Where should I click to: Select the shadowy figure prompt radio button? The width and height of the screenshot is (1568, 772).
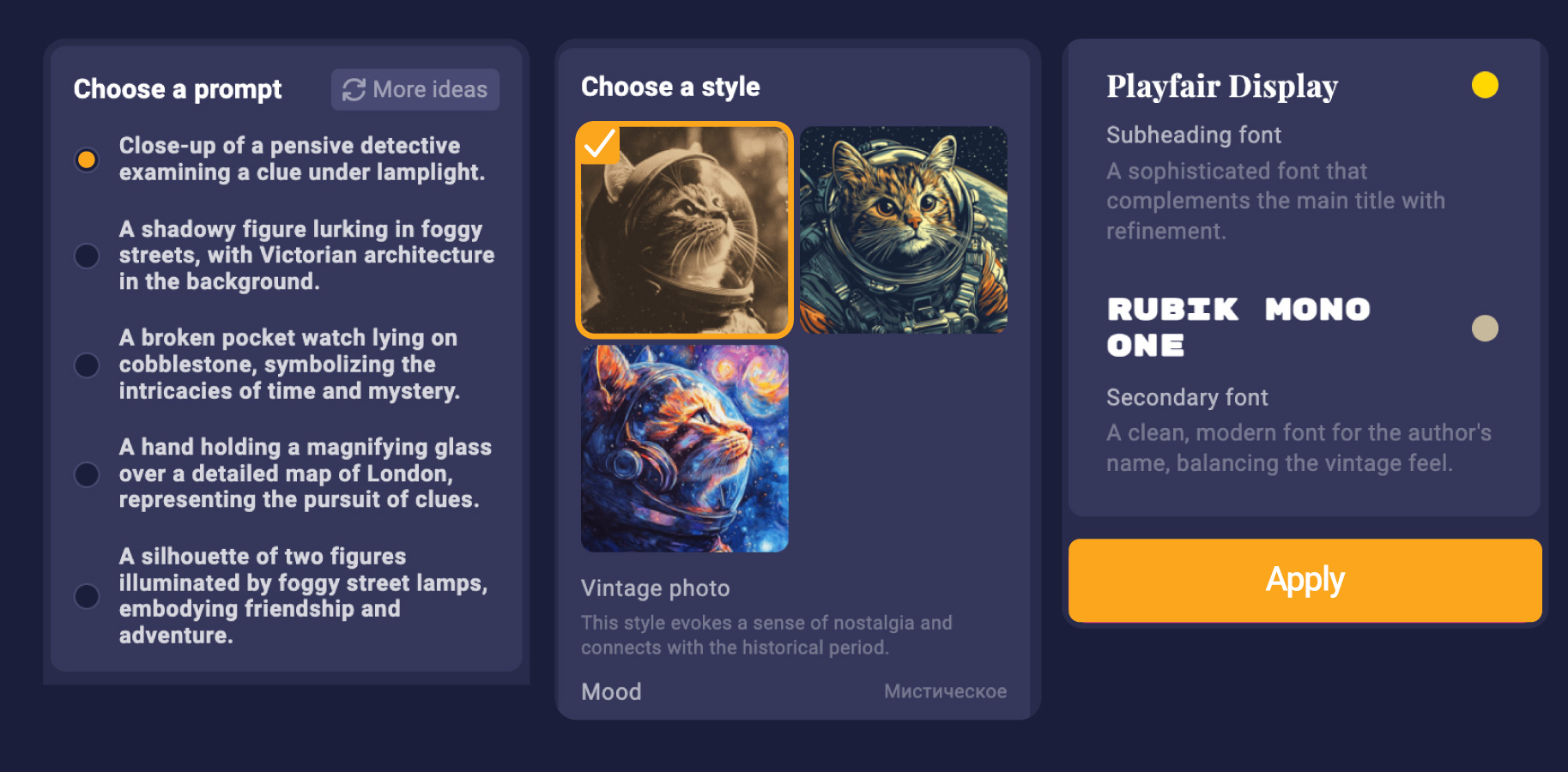[x=87, y=256]
